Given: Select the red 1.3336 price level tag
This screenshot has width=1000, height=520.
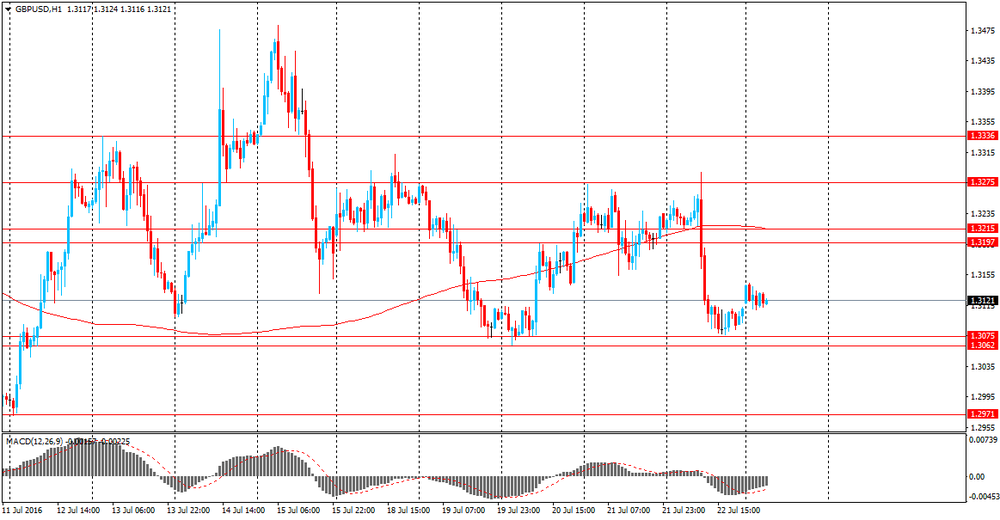Looking at the screenshot, I should click(x=982, y=136).
